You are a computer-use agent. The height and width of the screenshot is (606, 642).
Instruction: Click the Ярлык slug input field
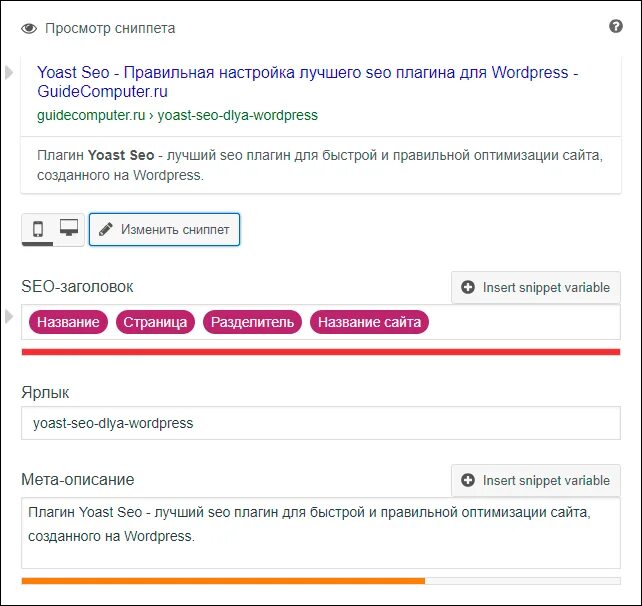pos(320,423)
